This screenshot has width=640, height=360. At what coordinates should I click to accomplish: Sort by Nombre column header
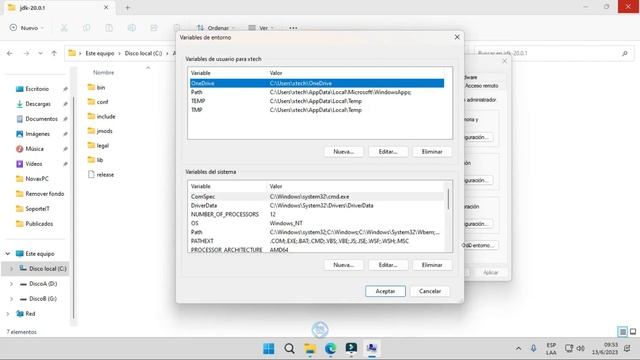[x=103, y=72]
